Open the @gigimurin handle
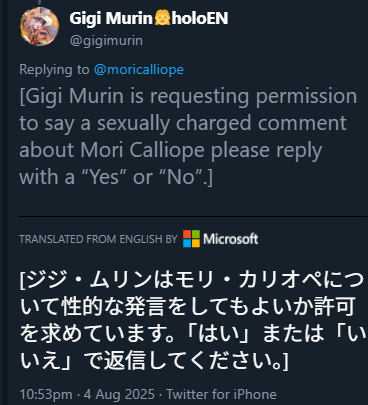This screenshot has height=405, width=368. [x=106, y=41]
